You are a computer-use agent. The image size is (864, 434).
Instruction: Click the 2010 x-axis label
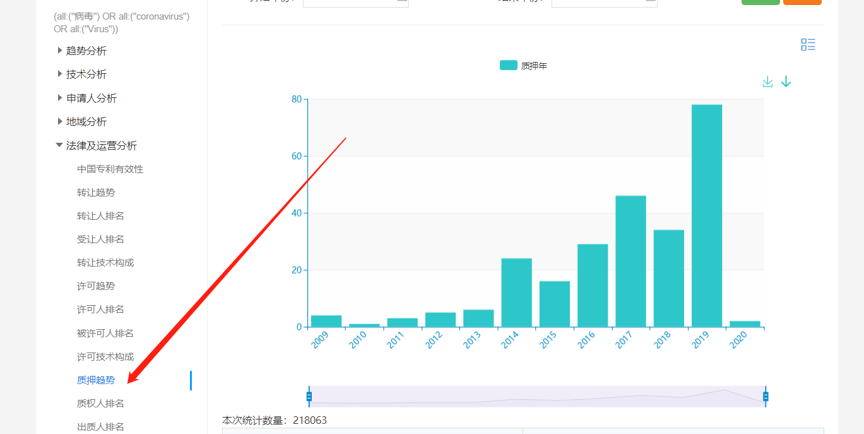pos(358,341)
